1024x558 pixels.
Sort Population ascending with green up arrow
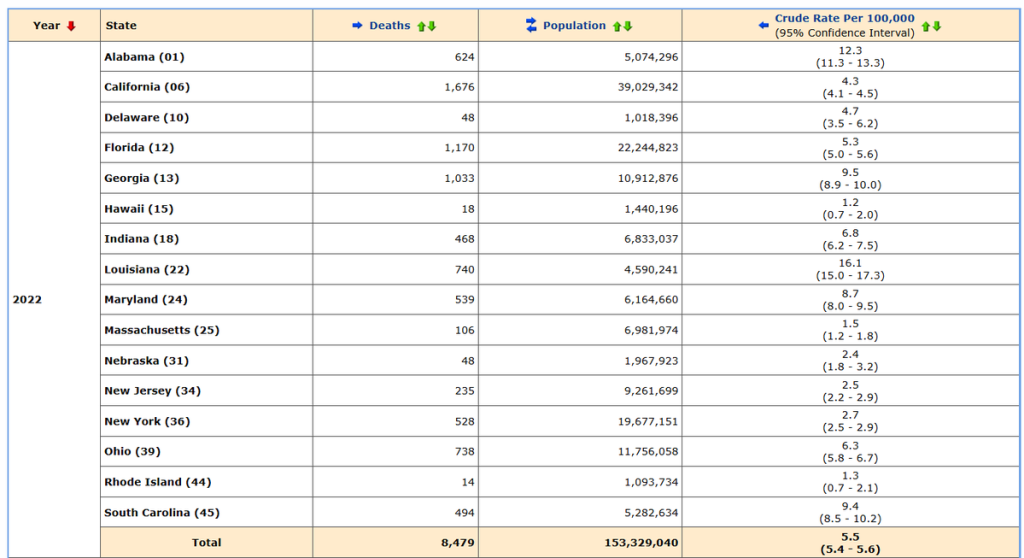[617, 26]
